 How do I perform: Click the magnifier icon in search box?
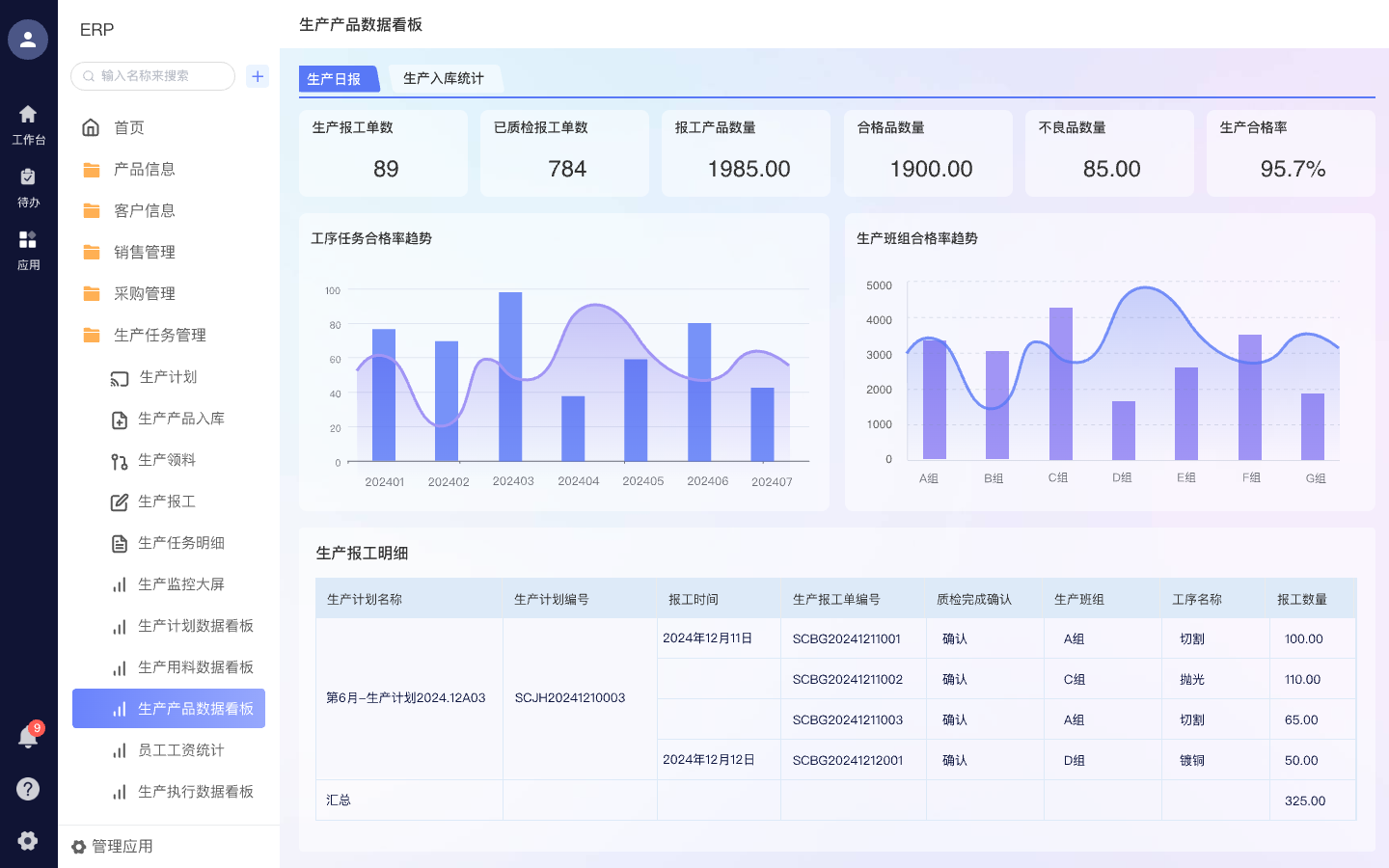coord(89,76)
